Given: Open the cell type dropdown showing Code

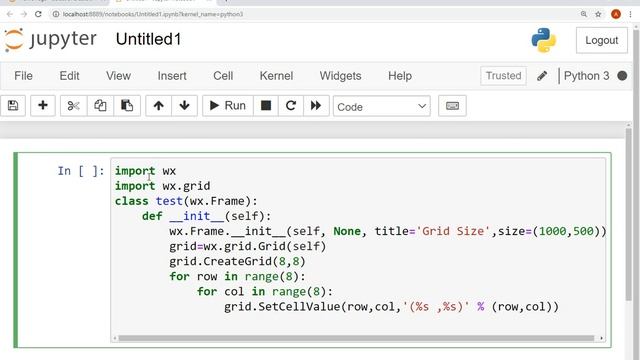Looking at the screenshot, I should point(382,107).
